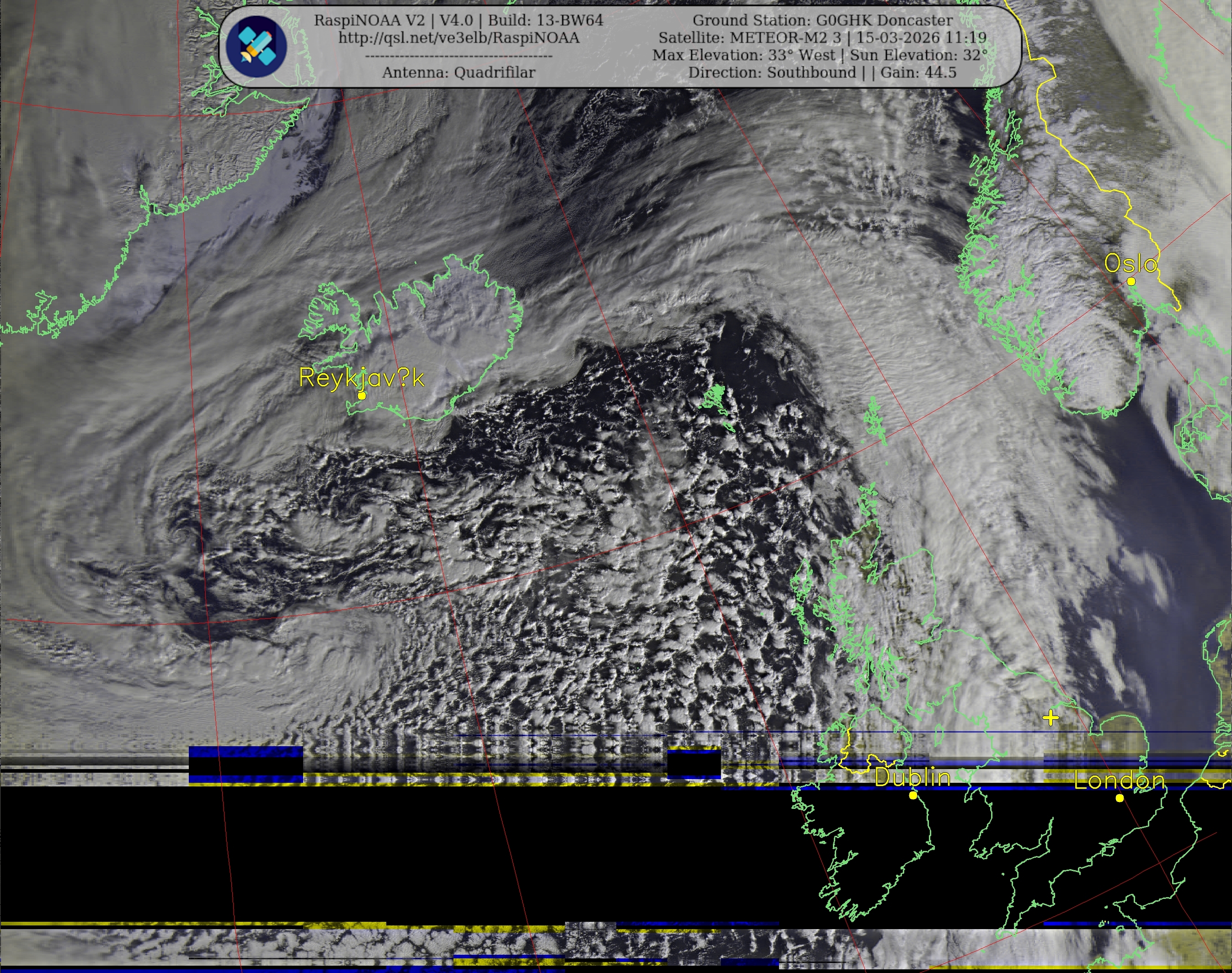Click the Dublin city label

(912, 778)
